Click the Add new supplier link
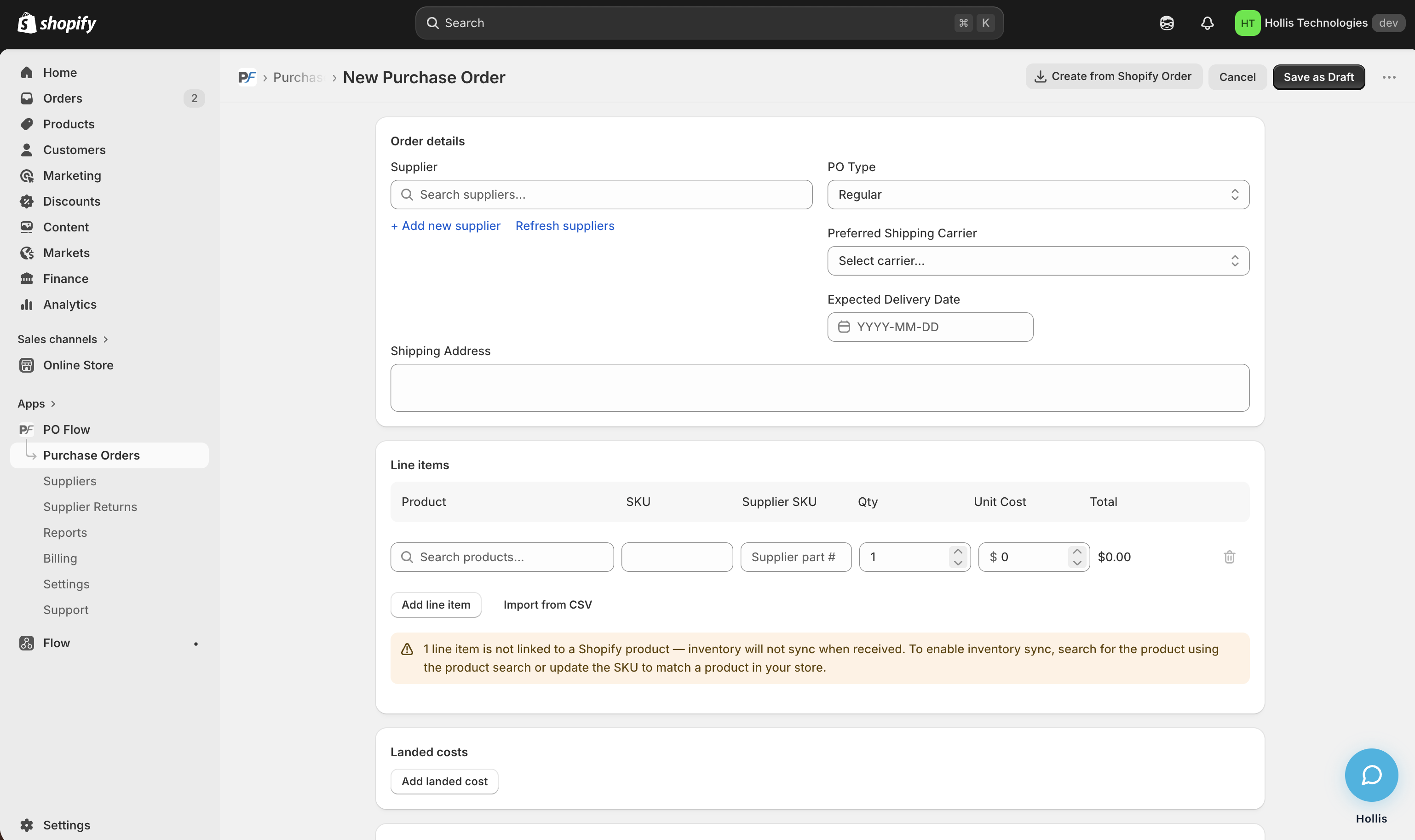Image resolution: width=1415 pixels, height=840 pixels. click(x=445, y=226)
